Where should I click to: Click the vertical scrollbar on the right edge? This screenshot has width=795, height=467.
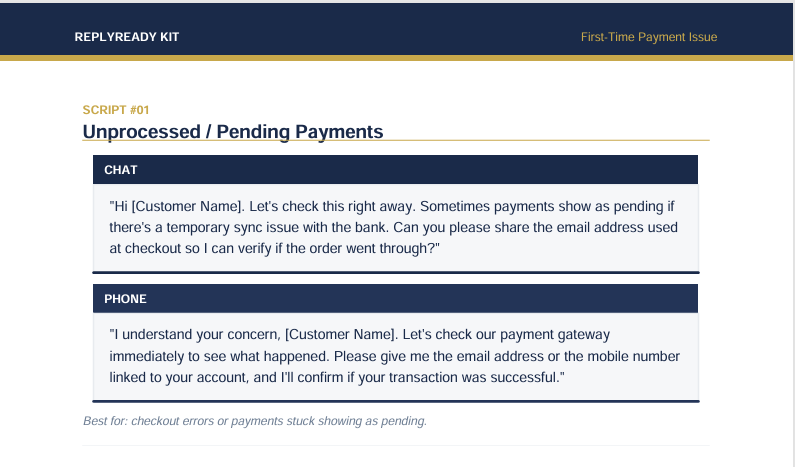point(793,233)
